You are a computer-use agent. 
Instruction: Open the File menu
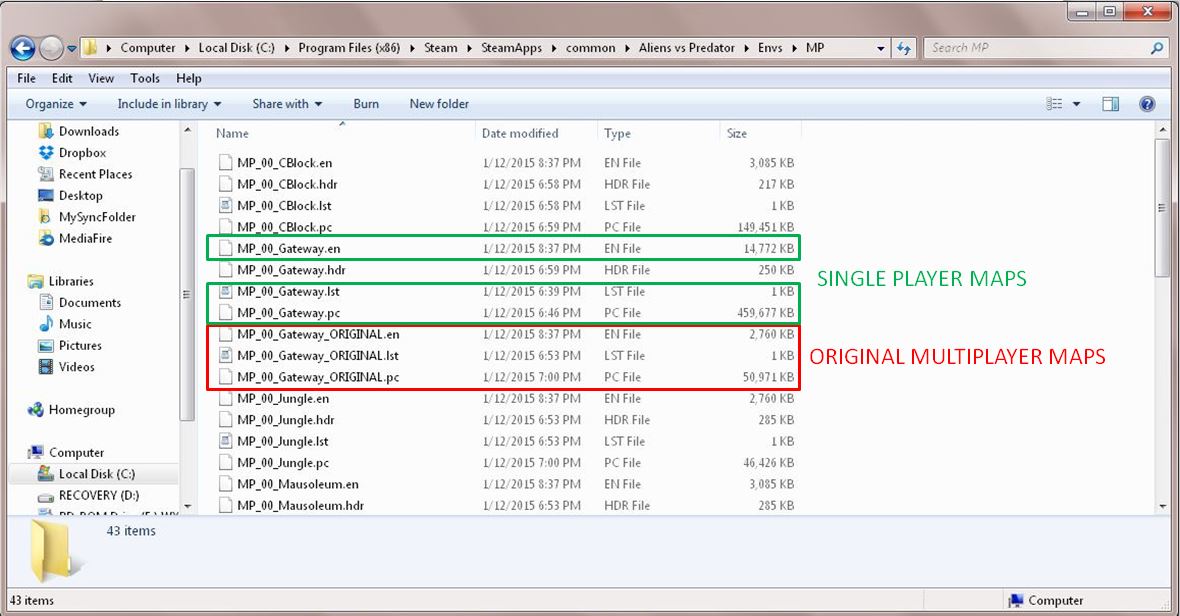coord(26,78)
